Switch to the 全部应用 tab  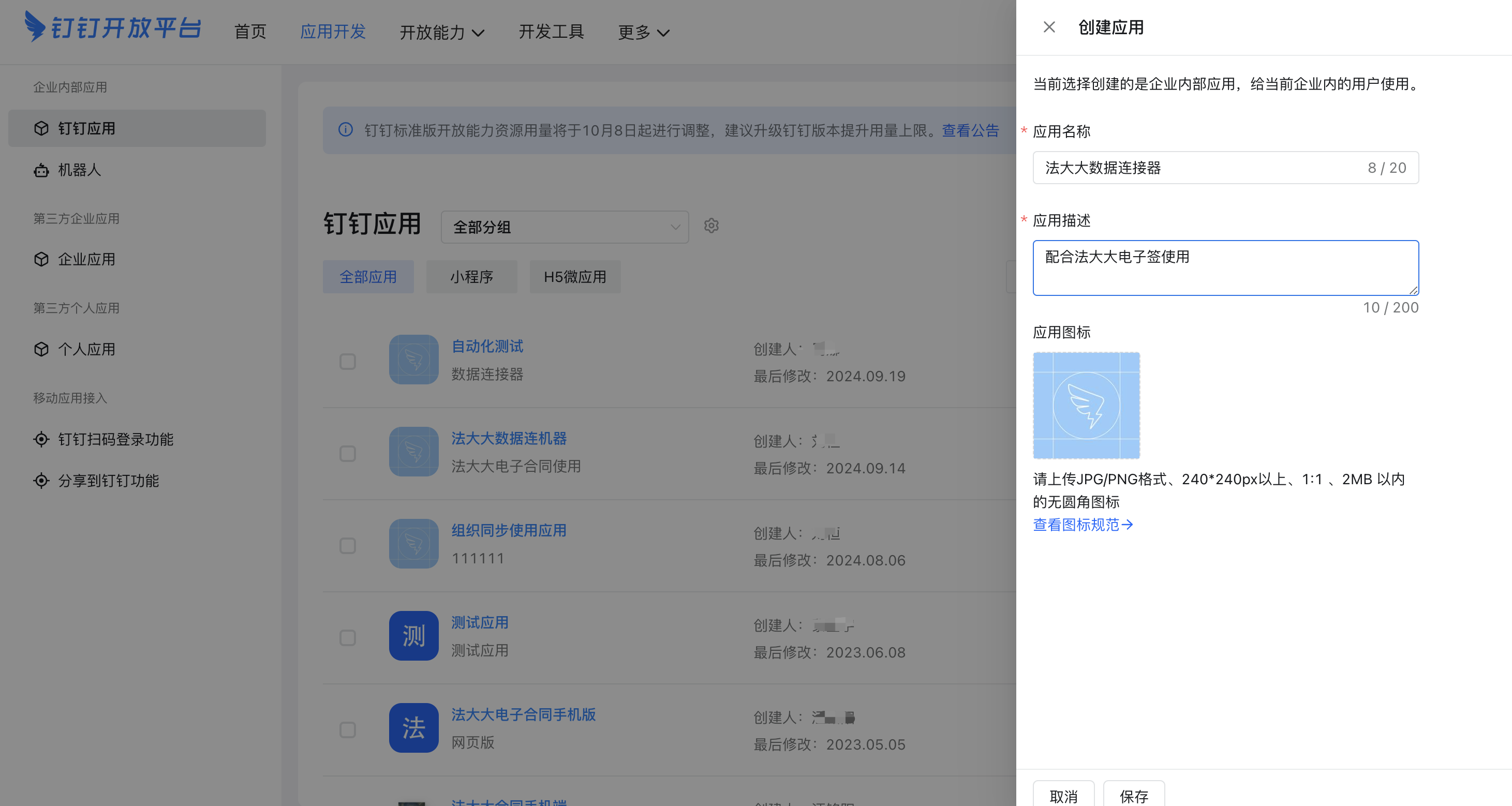368,277
